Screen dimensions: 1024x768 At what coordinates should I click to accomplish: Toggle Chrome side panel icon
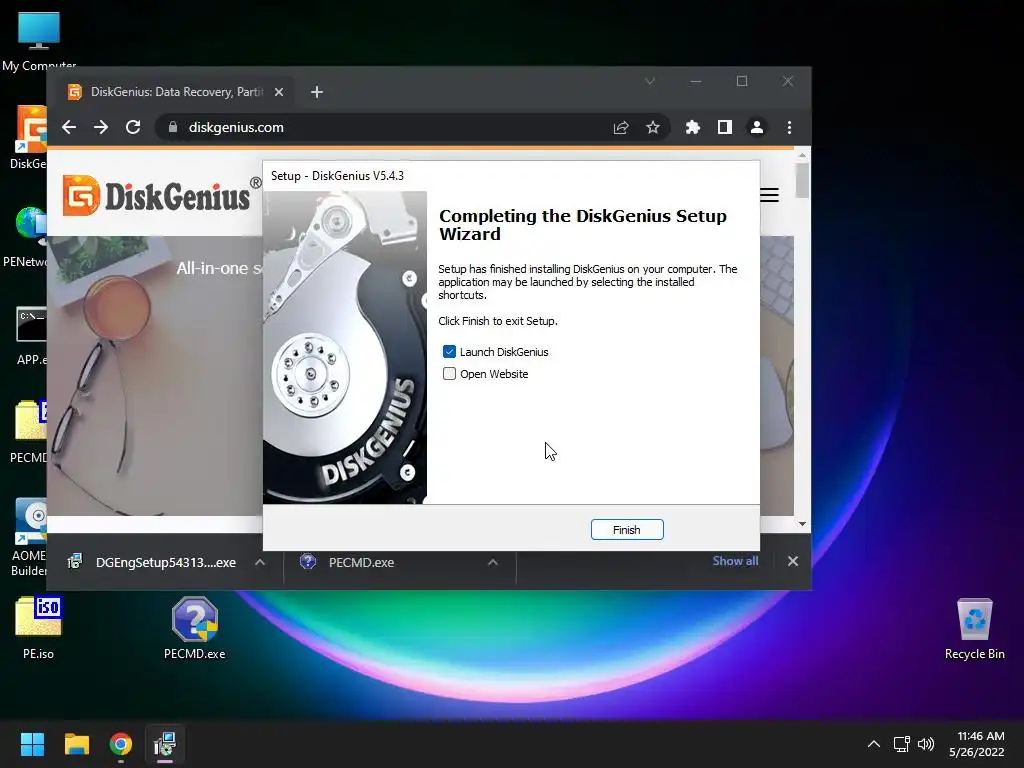tap(725, 127)
